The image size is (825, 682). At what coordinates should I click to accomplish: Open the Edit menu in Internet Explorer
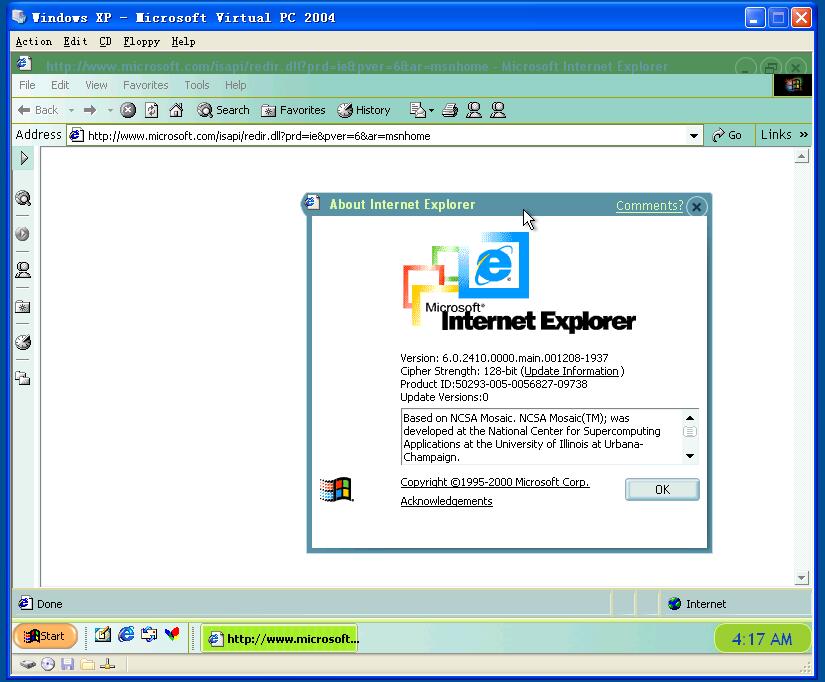60,85
